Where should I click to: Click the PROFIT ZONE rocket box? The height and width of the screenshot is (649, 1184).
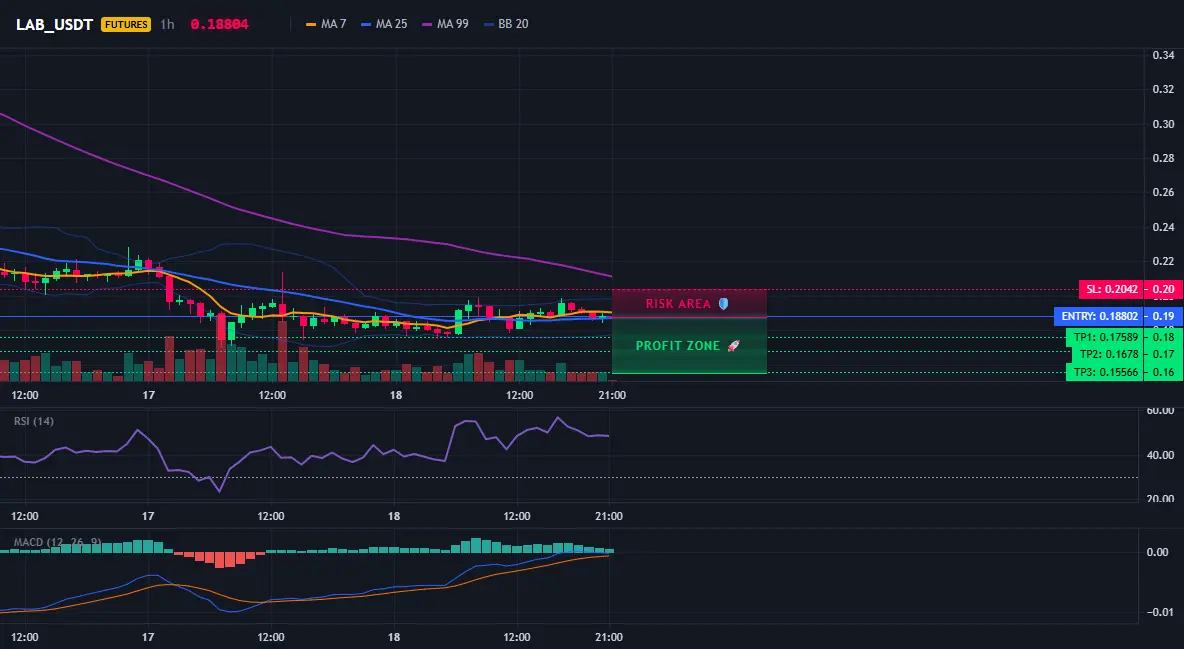click(x=689, y=345)
